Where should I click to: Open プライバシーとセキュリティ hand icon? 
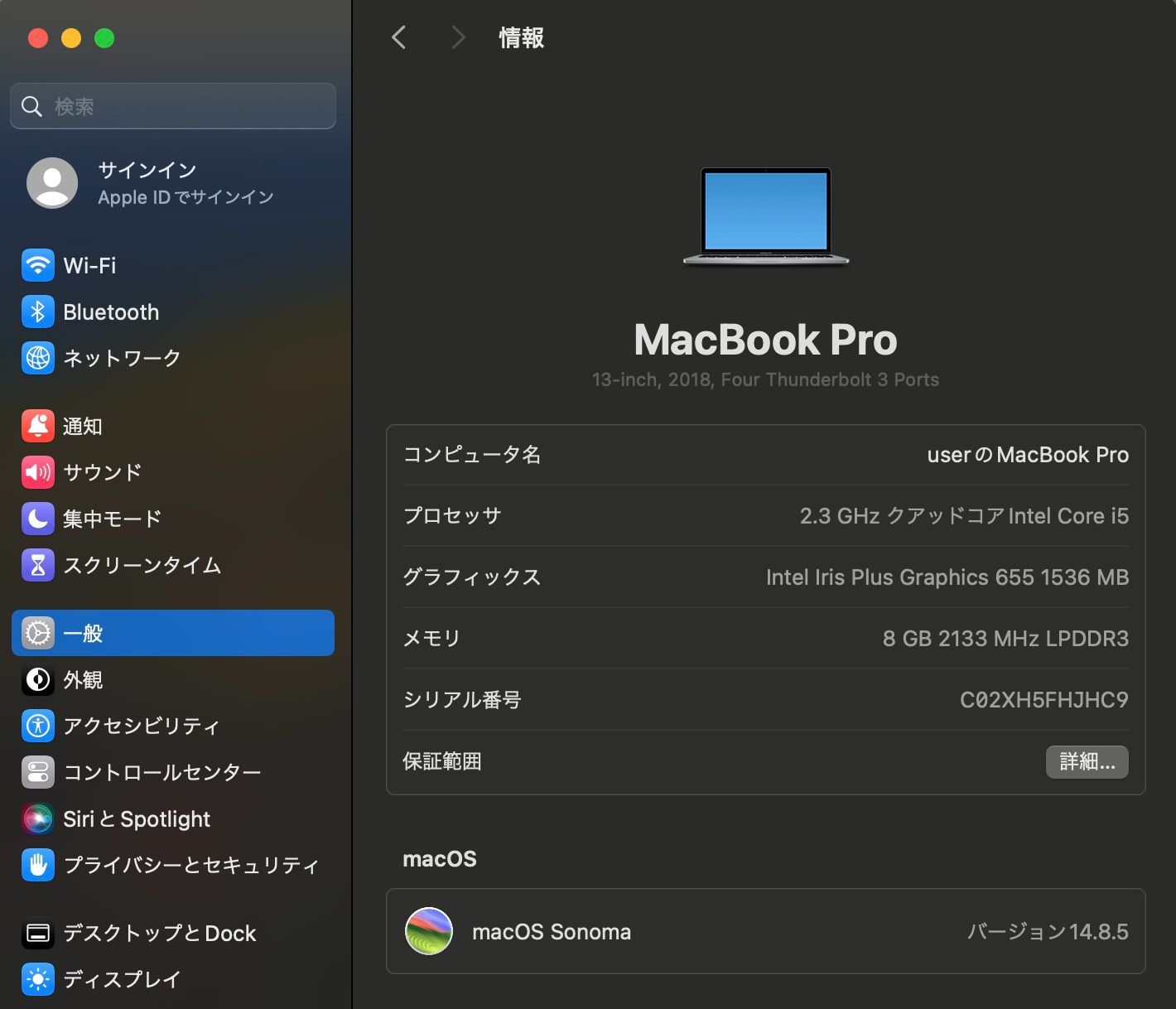38,865
